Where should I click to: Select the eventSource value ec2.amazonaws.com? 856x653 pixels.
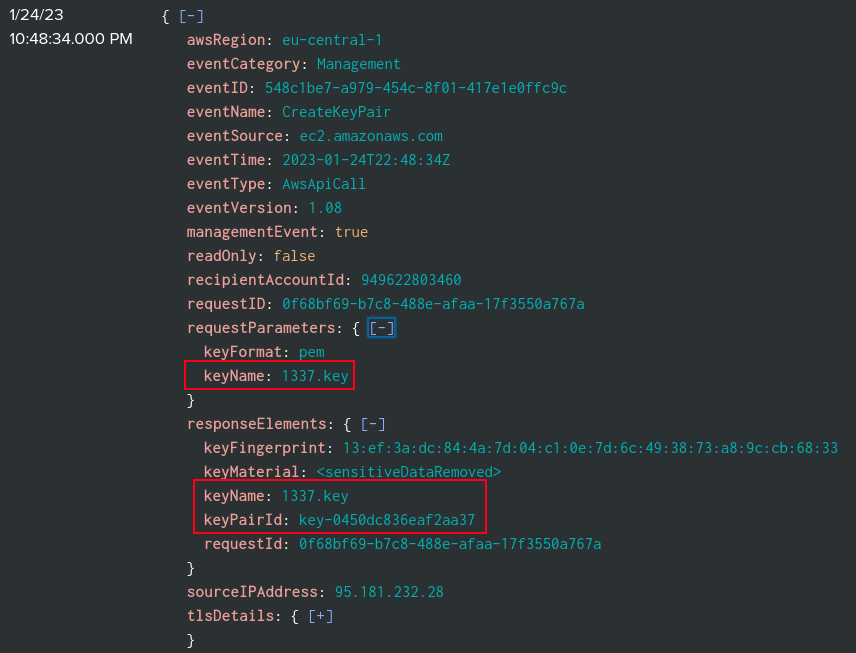(371, 136)
